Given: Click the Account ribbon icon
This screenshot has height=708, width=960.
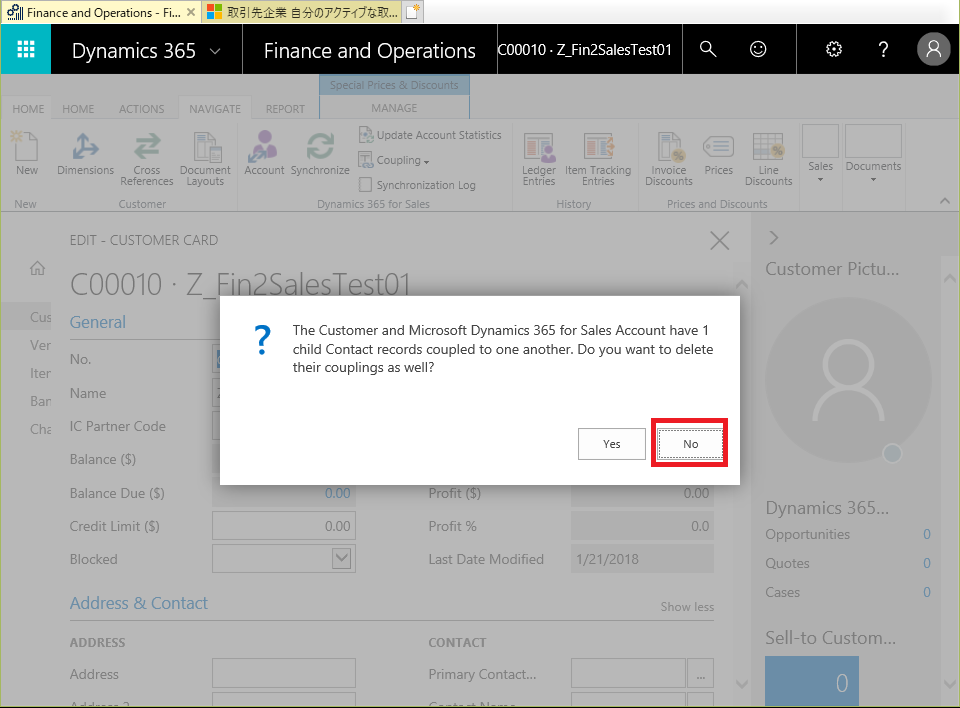Looking at the screenshot, I should tap(264, 153).
